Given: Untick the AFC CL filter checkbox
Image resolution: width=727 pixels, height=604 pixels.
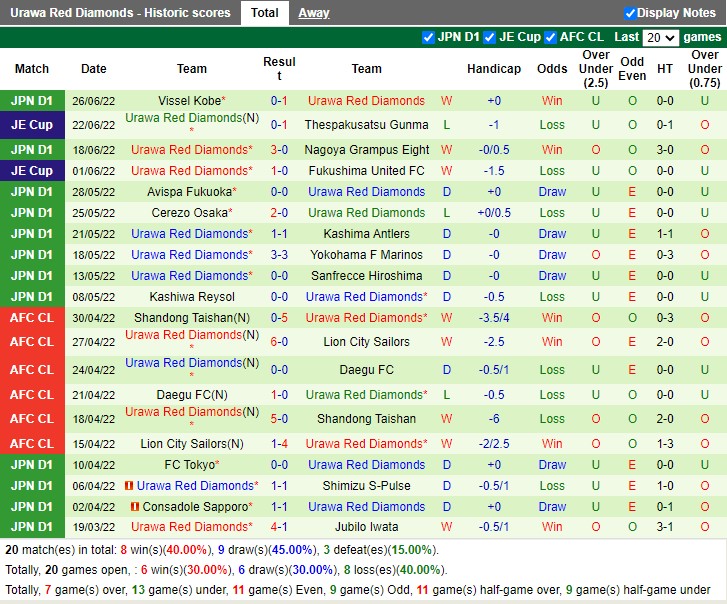Looking at the screenshot, I should (551, 37).
